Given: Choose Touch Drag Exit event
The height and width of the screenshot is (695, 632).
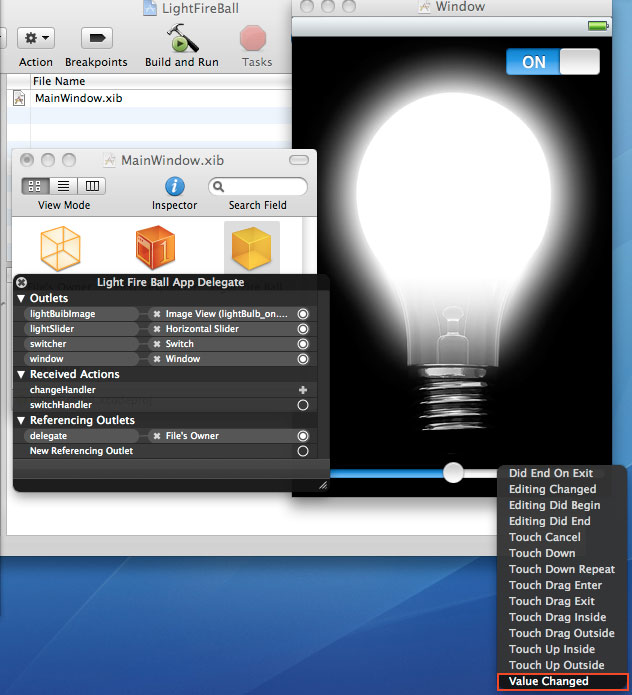Looking at the screenshot, I should (x=552, y=601).
